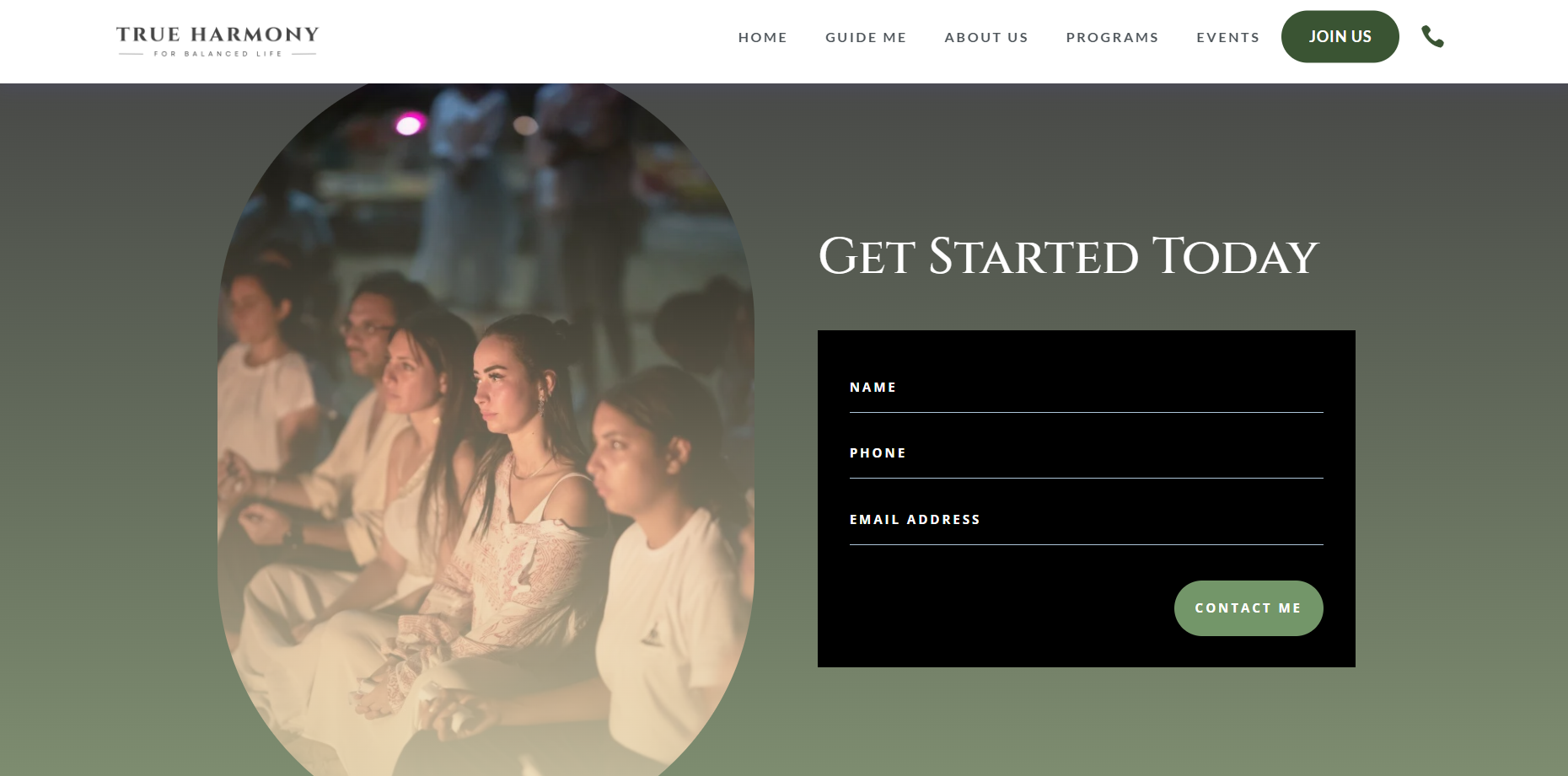Click the phone call icon

coord(1432,36)
